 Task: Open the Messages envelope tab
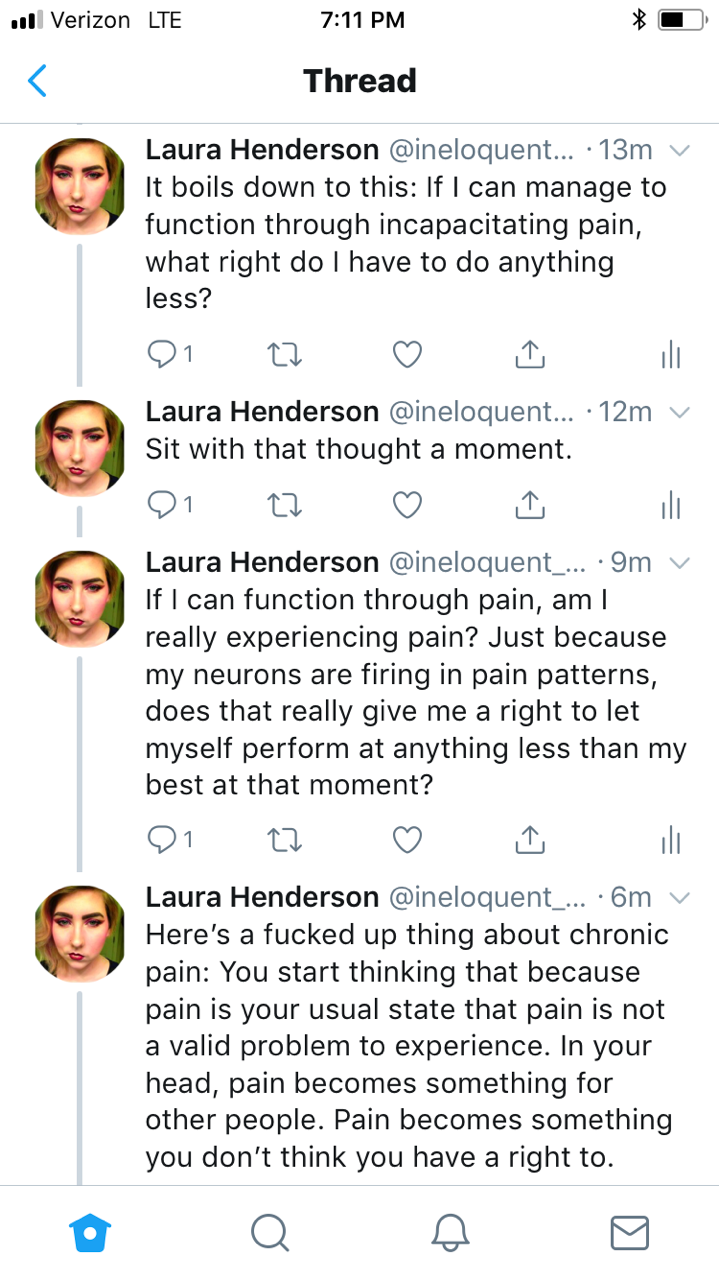(x=629, y=1232)
